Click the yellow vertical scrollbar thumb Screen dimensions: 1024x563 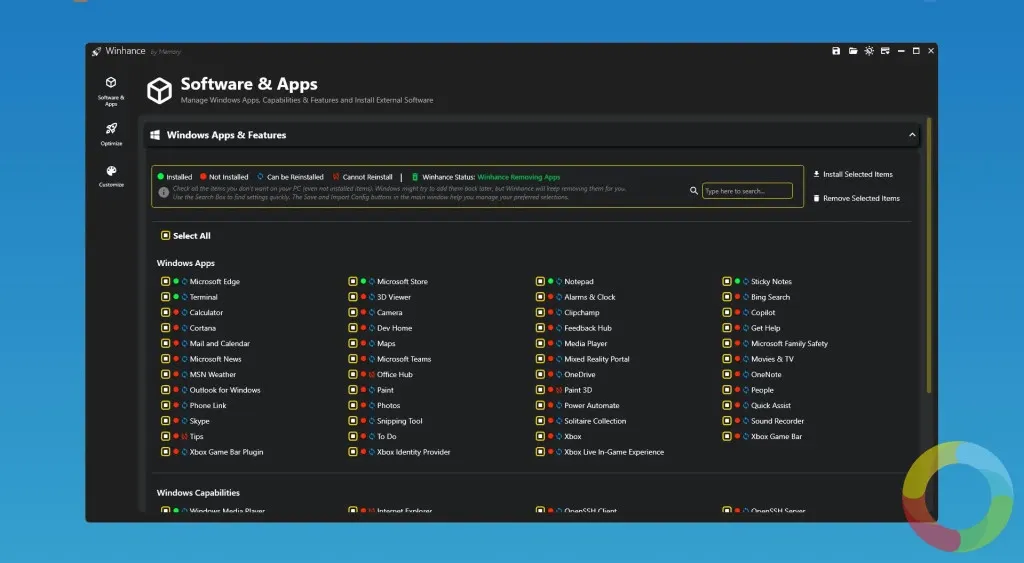929,255
